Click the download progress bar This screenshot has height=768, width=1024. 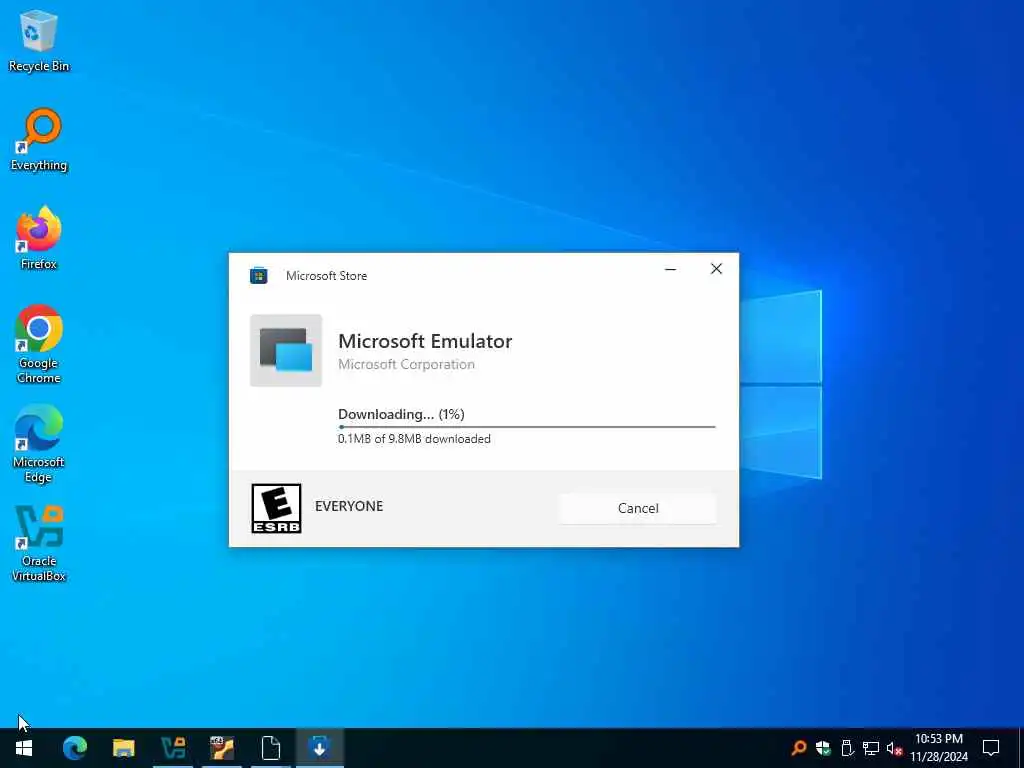526,426
